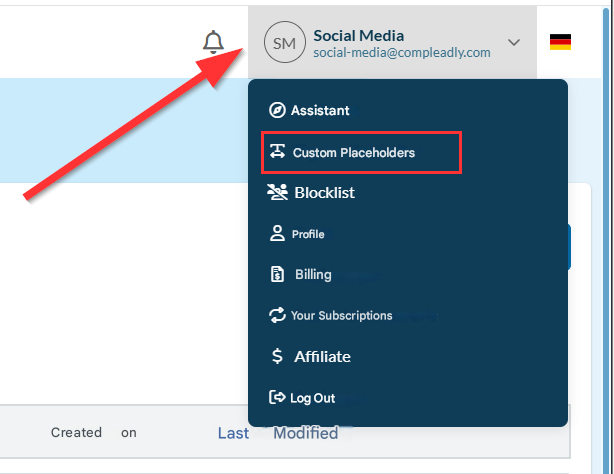The height and width of the screenshot is (474, 614).
Task: Click the Your Subscriptions arrows icon
Action: tap(277, 316)
